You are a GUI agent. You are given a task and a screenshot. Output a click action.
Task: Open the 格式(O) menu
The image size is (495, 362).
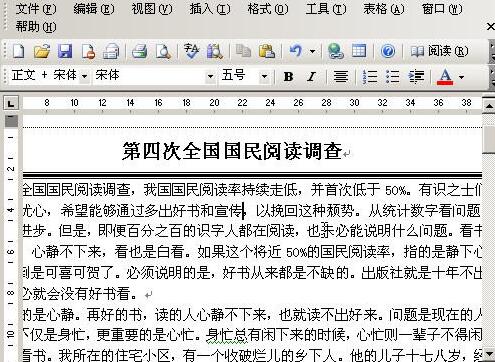click(268, 9)
